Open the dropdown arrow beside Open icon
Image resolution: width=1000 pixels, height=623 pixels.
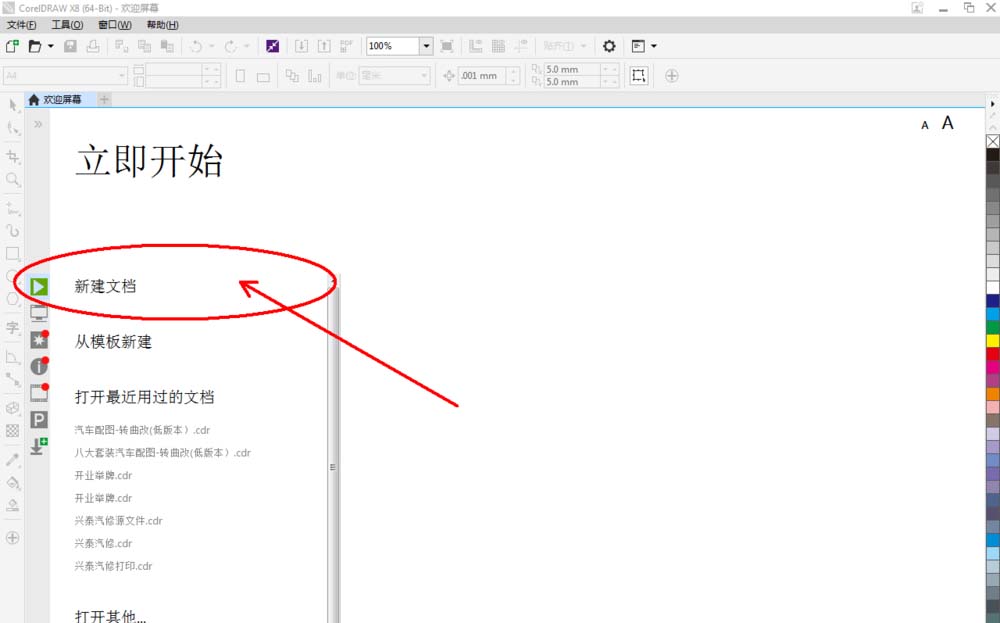pyautogui.click(x=51, y=46)
